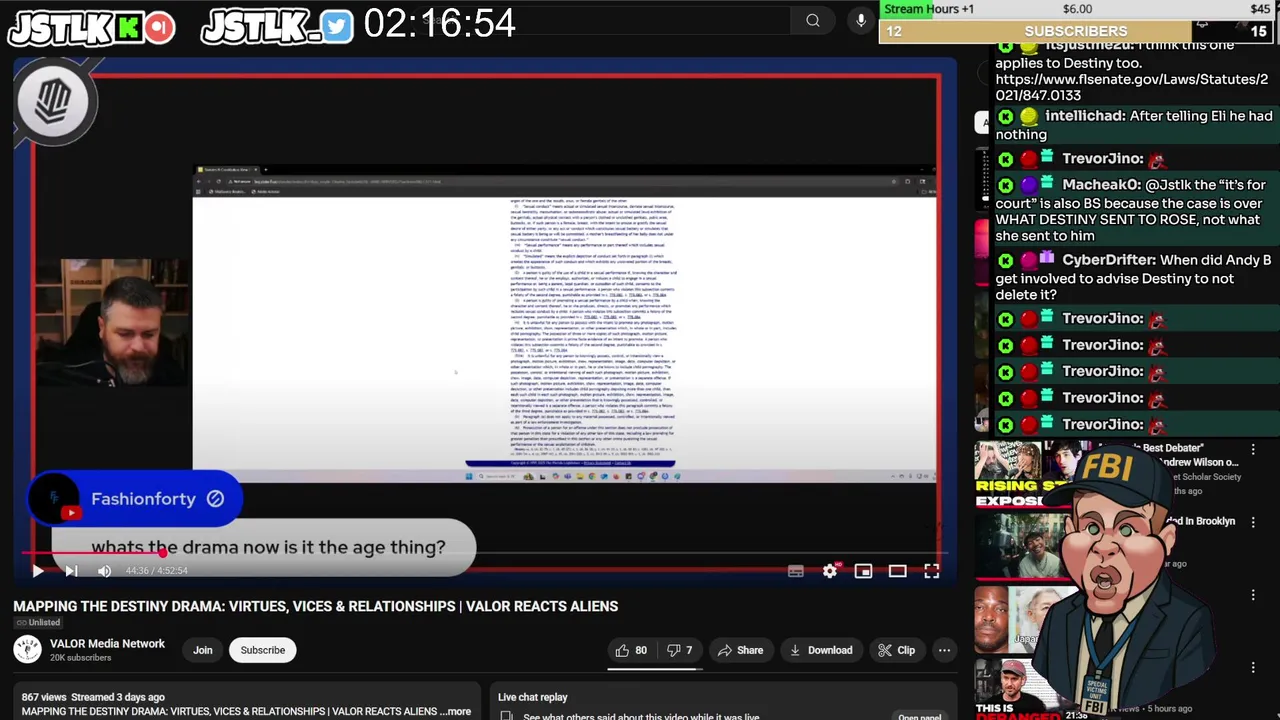This screenshot has height=720, width=1280.
Task: Clip a segment with the Clip button
Action: pos(896,650)
